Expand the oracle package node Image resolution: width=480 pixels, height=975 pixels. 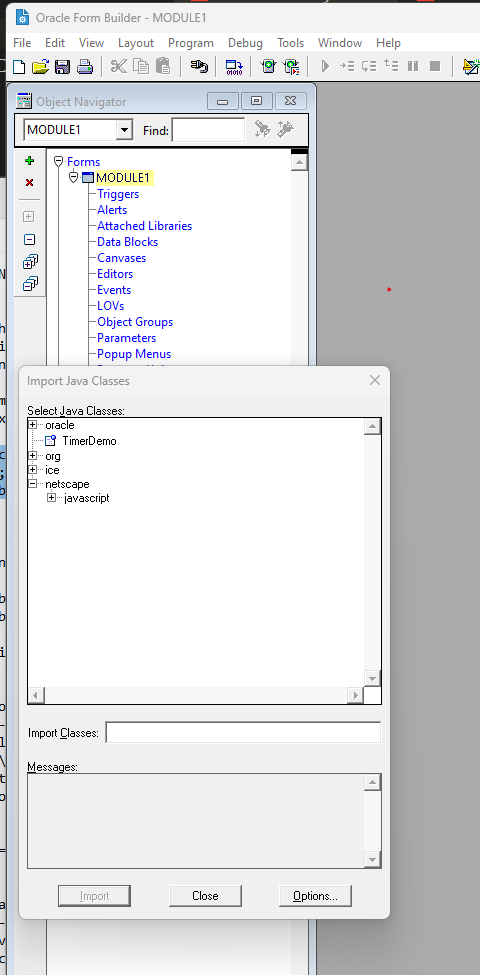tap(33, 425)
